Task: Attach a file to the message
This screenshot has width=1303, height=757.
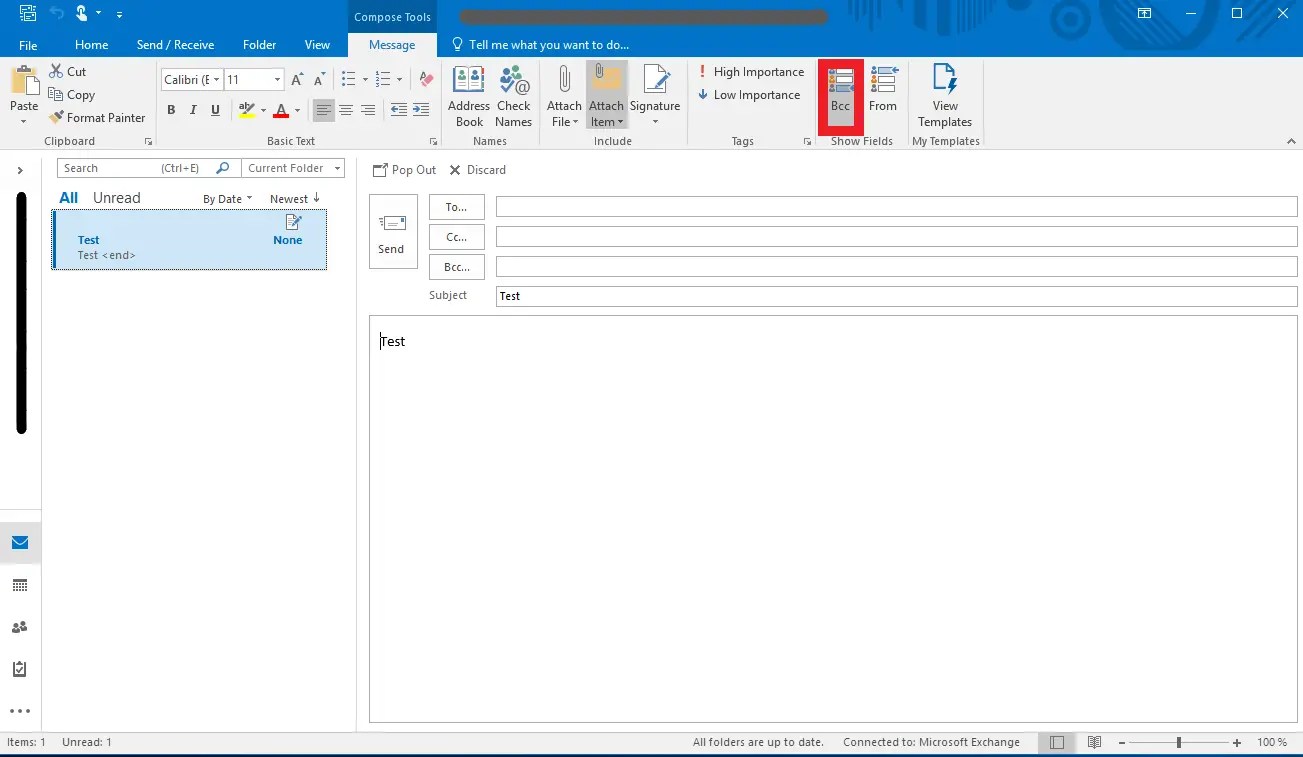Action: (x=564, y=95)
